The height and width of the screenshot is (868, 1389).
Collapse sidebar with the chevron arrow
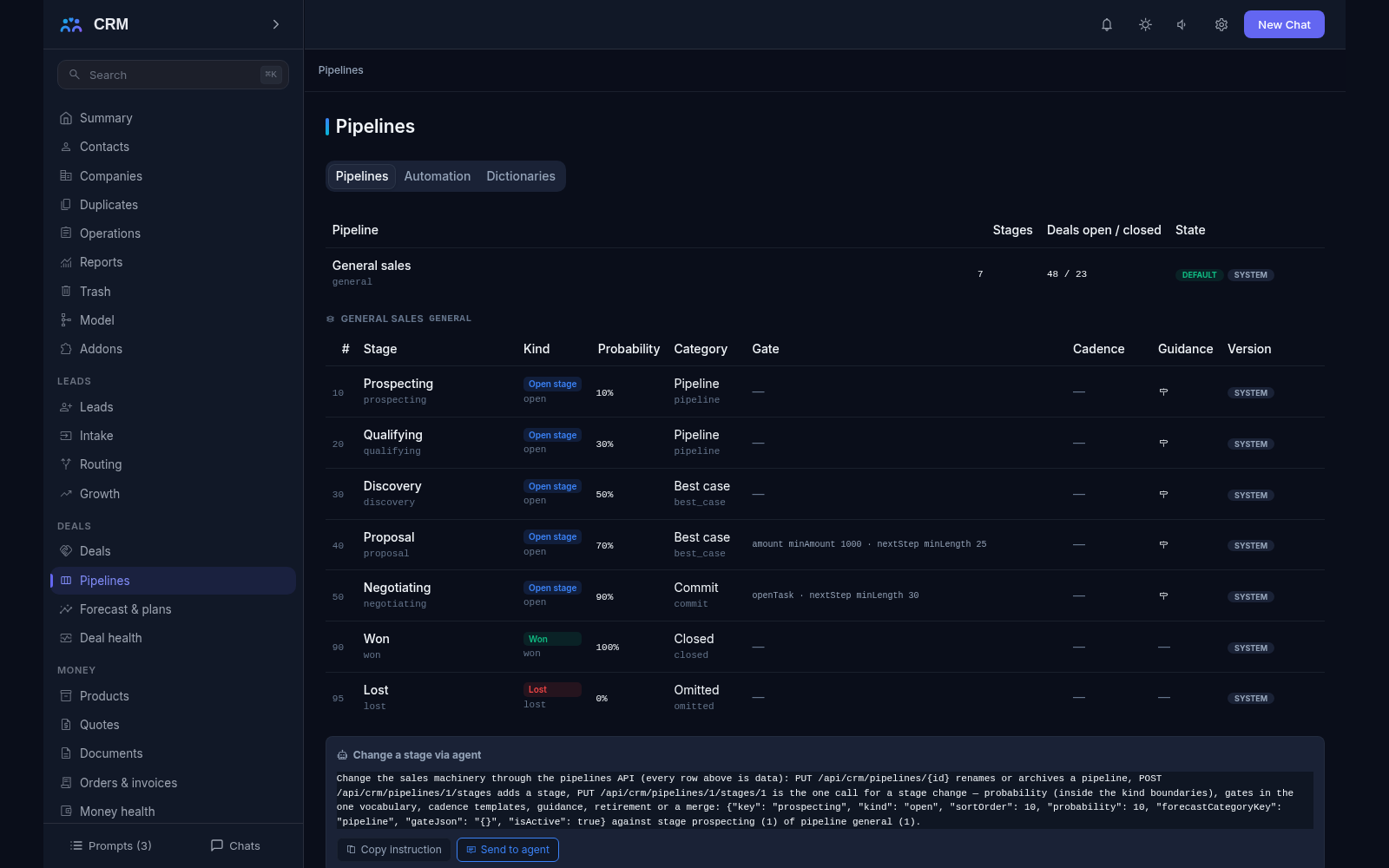click(276, 24)
